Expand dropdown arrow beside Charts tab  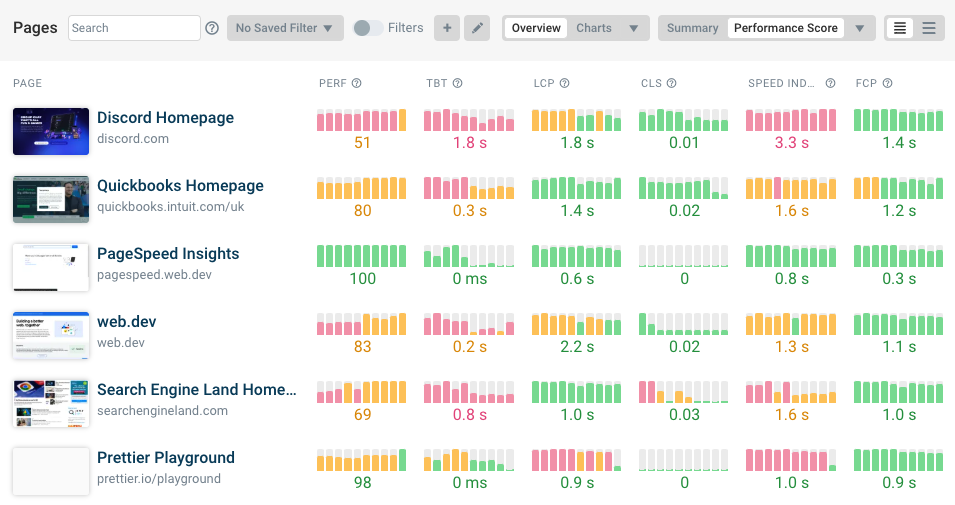(x=633, y=28)
